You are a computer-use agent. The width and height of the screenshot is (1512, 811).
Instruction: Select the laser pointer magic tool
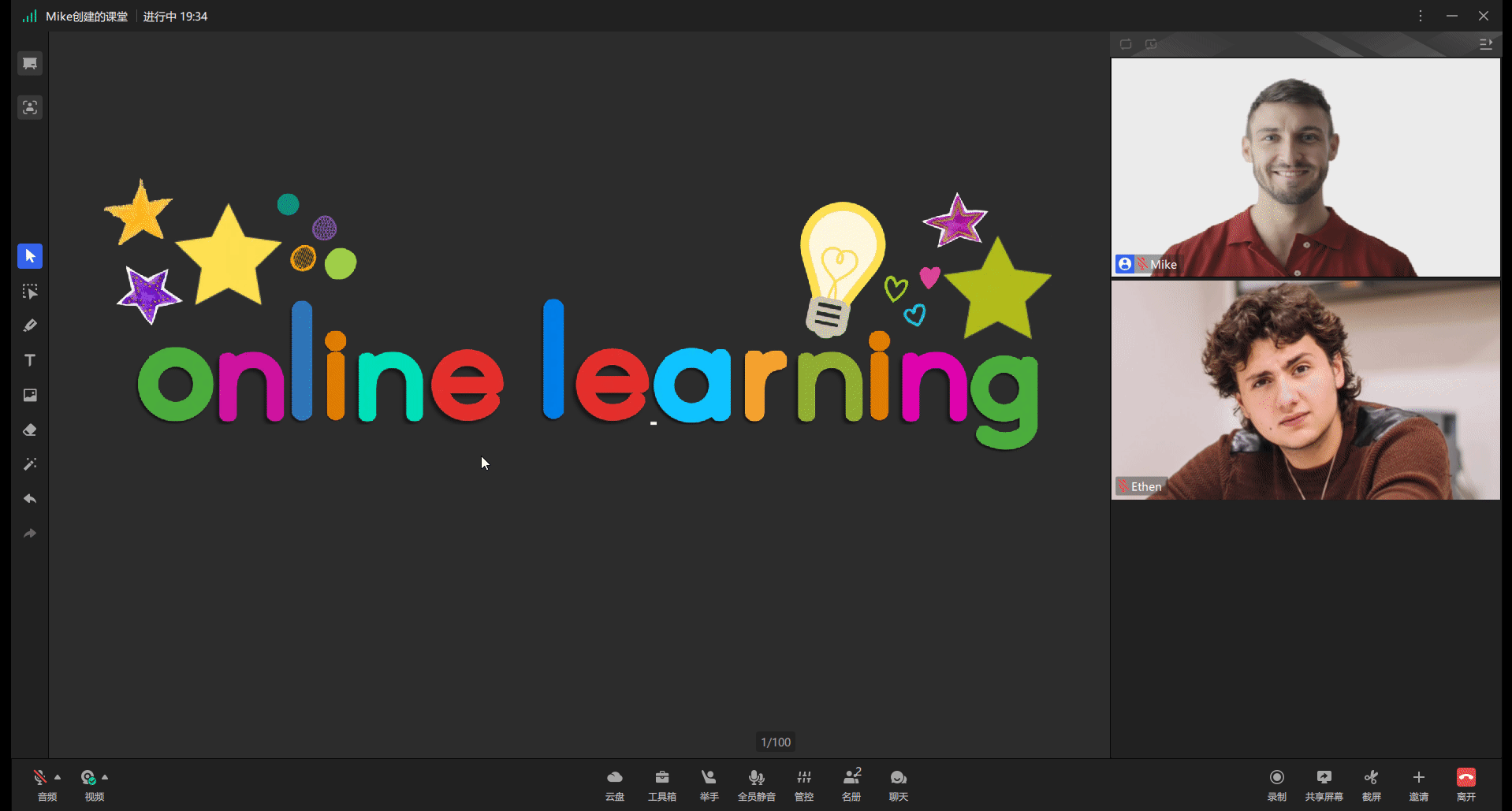30,464
